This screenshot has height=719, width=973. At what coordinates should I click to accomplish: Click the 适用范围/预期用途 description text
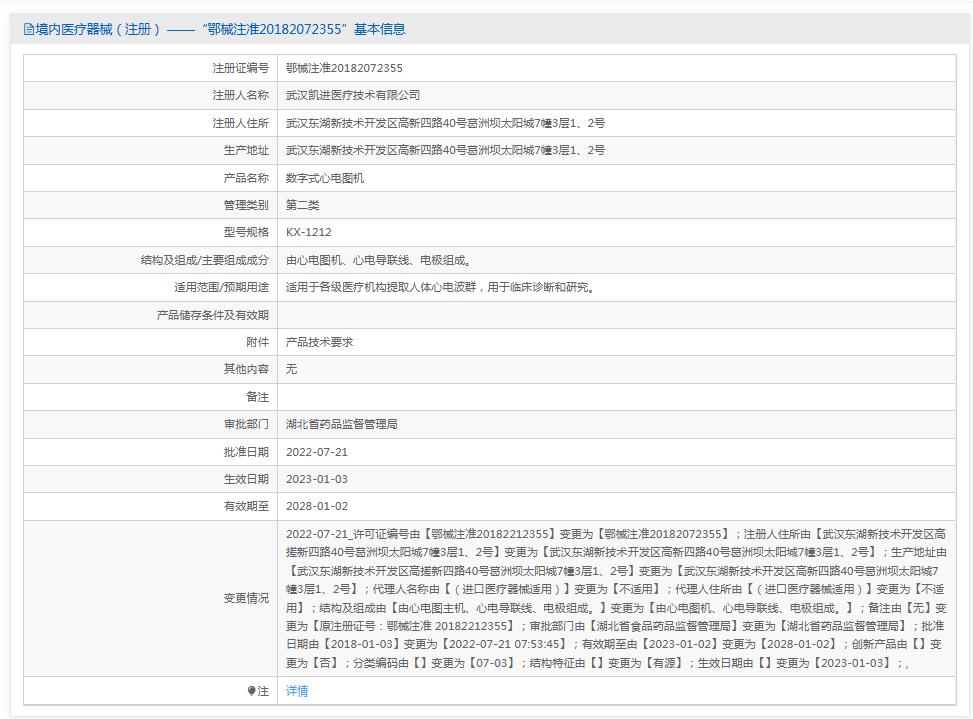click(441, 287)
